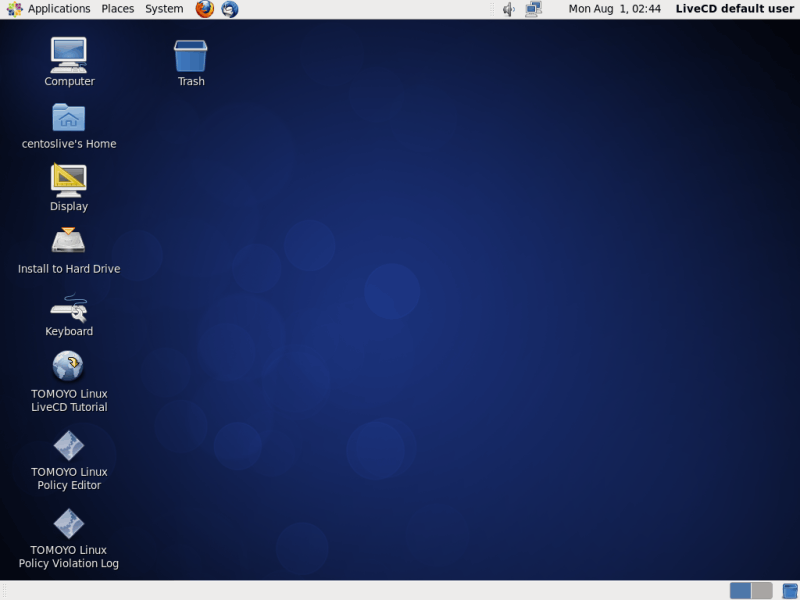Launch Firefox from the top panel
The width and height of the screenshot is (800, 600).
click(205, 9)
